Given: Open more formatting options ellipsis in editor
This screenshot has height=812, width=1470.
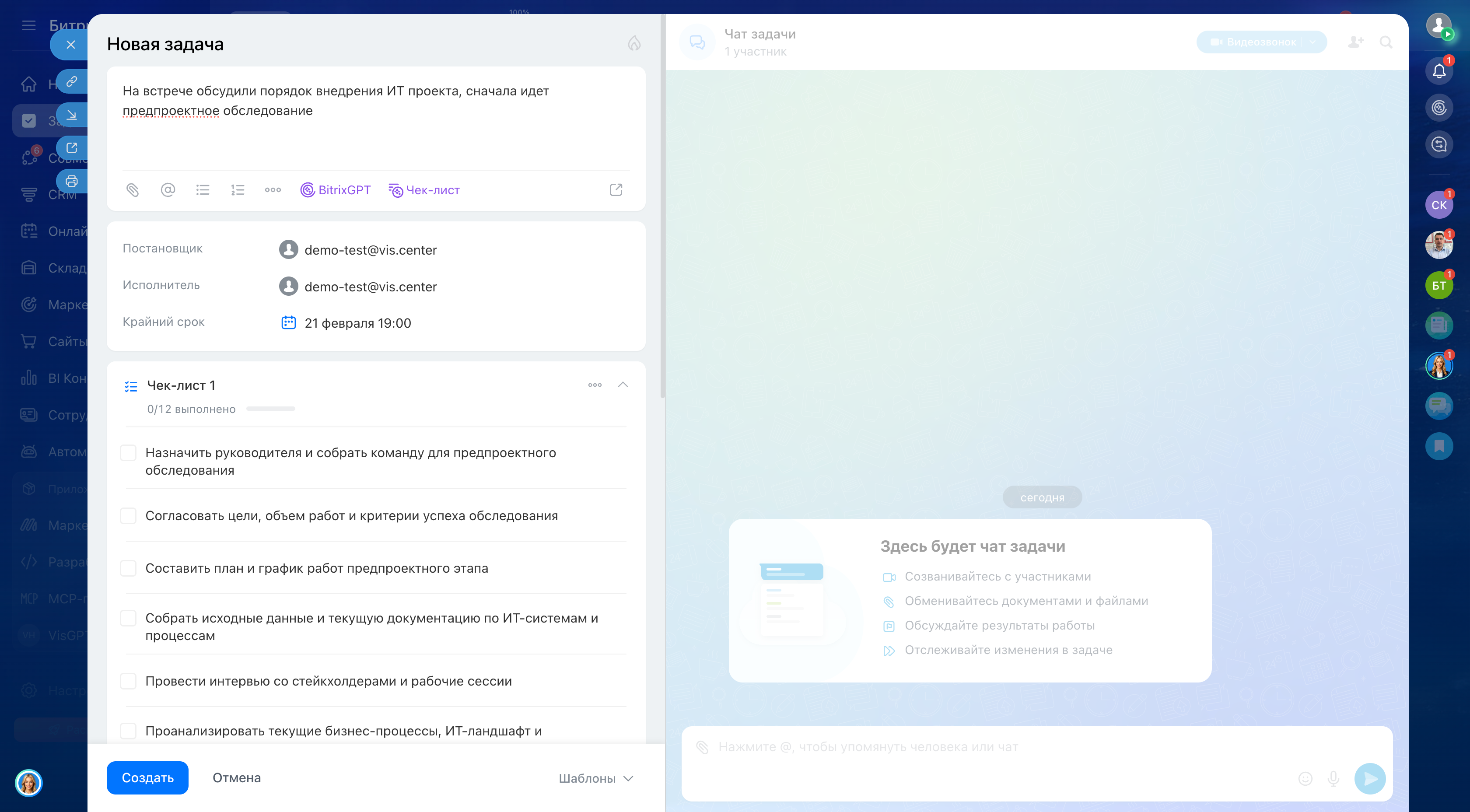Looking at the screenshot, I should click(273, 190).
